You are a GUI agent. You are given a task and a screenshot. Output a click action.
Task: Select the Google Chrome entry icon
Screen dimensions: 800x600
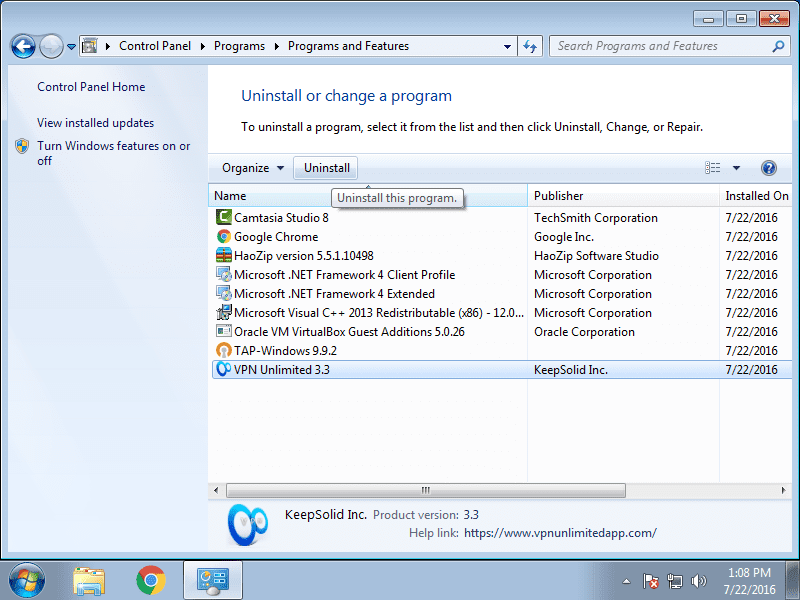[224, 236]
